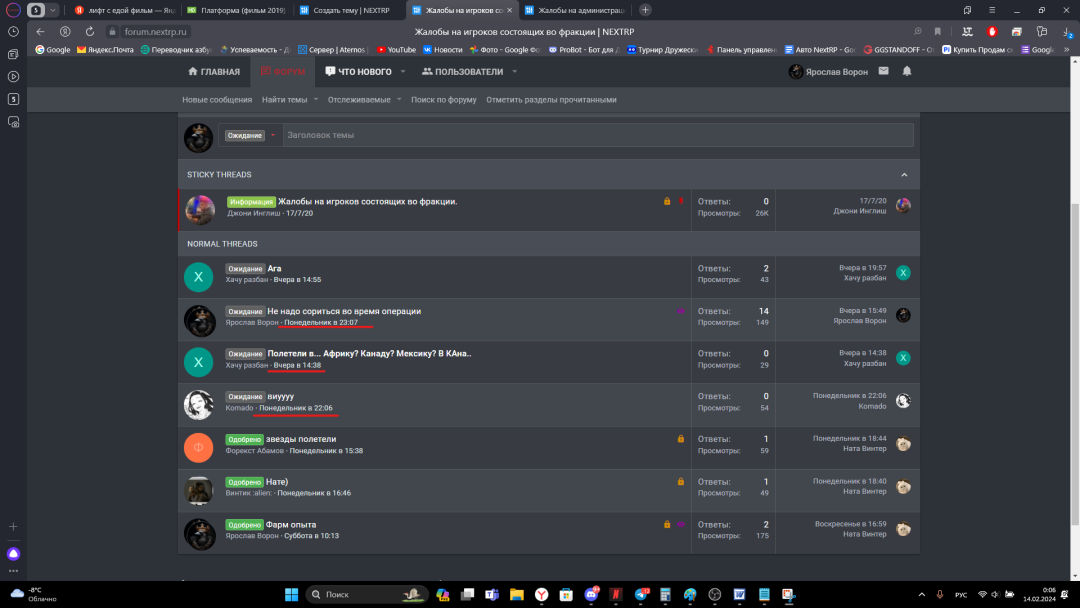Open Microsoft Store from the taskbar
1080x608 pixels.
(x=566, y=594)
